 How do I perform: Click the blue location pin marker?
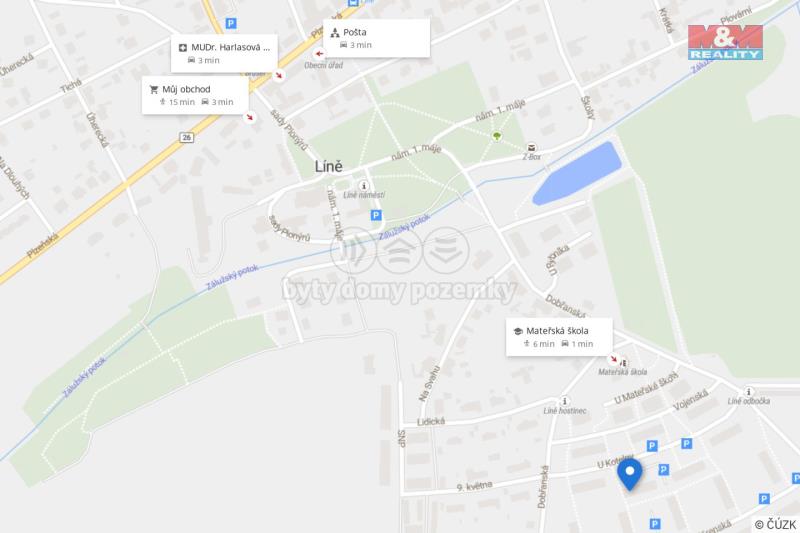(630, 474)
